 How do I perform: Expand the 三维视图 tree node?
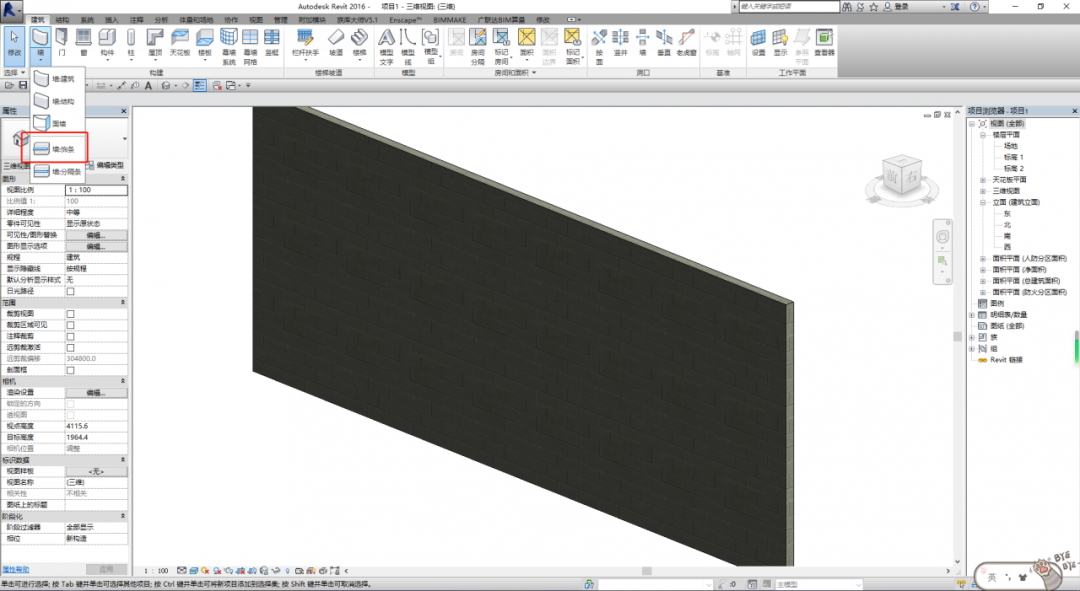click(x=983, y=191)
